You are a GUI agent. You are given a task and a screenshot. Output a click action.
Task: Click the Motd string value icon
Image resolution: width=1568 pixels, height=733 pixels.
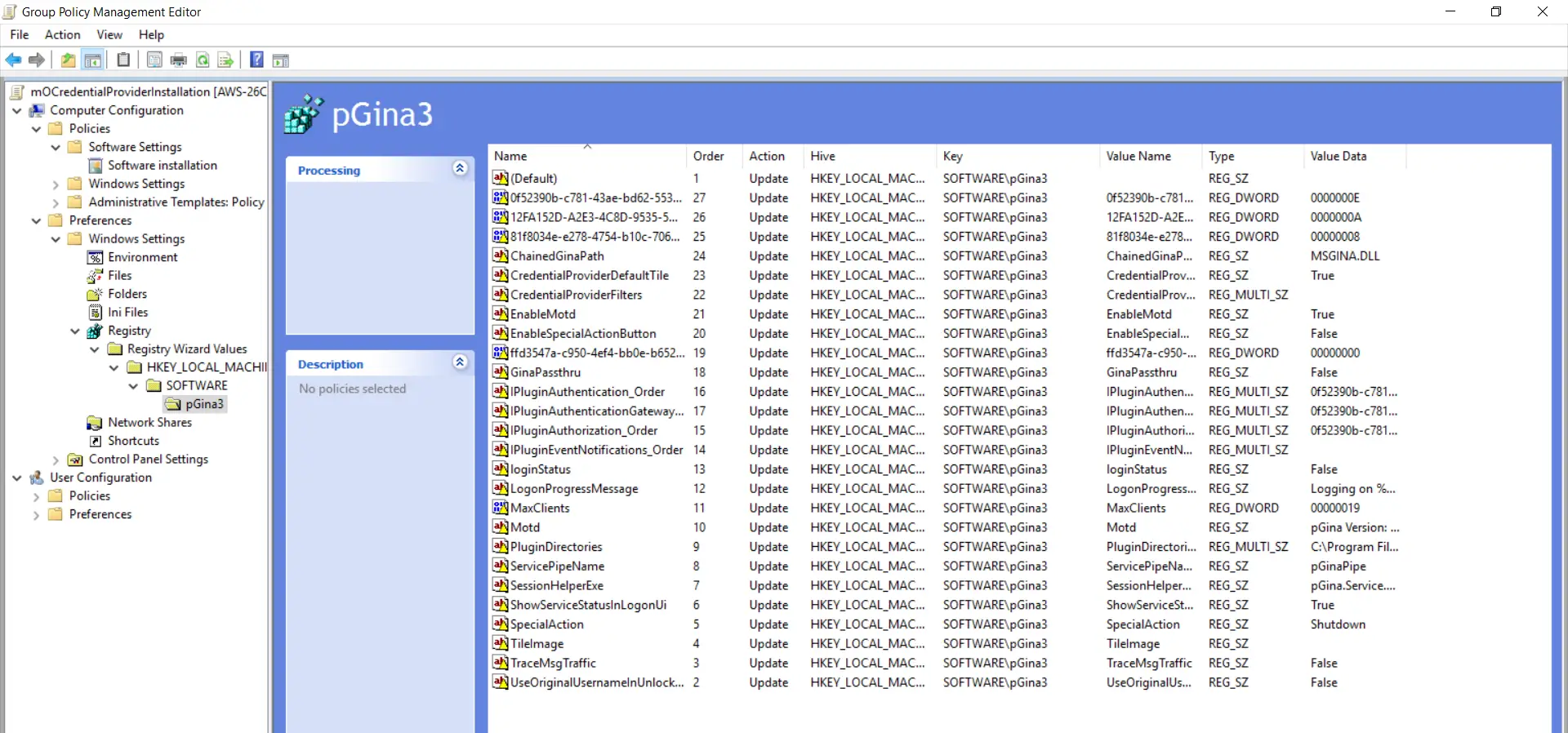point(501,527)
